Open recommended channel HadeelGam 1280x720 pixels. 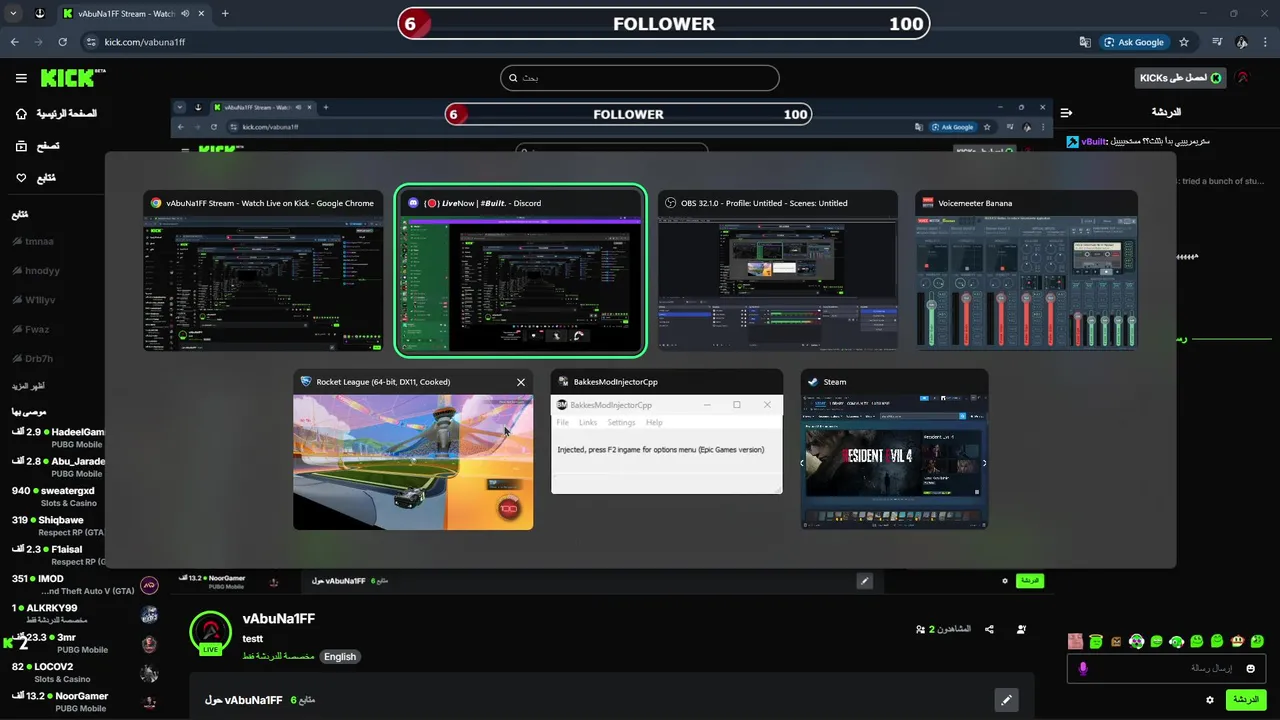[58, 438]
